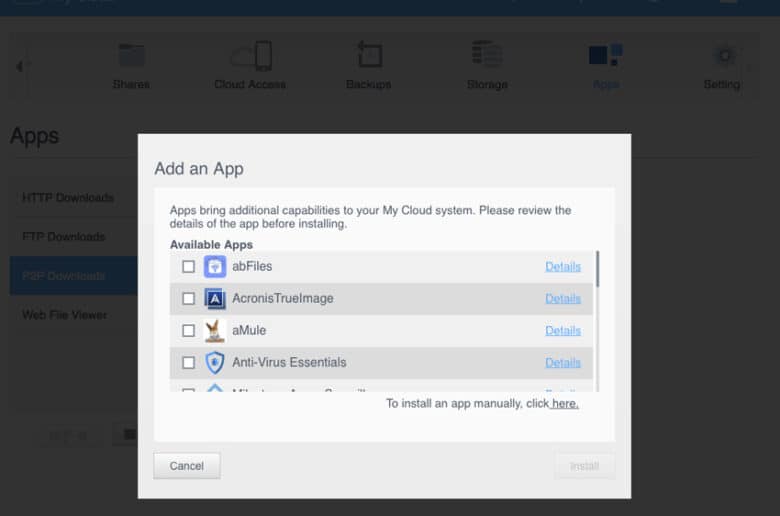Select P2P Downloads in Apps sidebar
780x516 pixels.
click(74, 276)
